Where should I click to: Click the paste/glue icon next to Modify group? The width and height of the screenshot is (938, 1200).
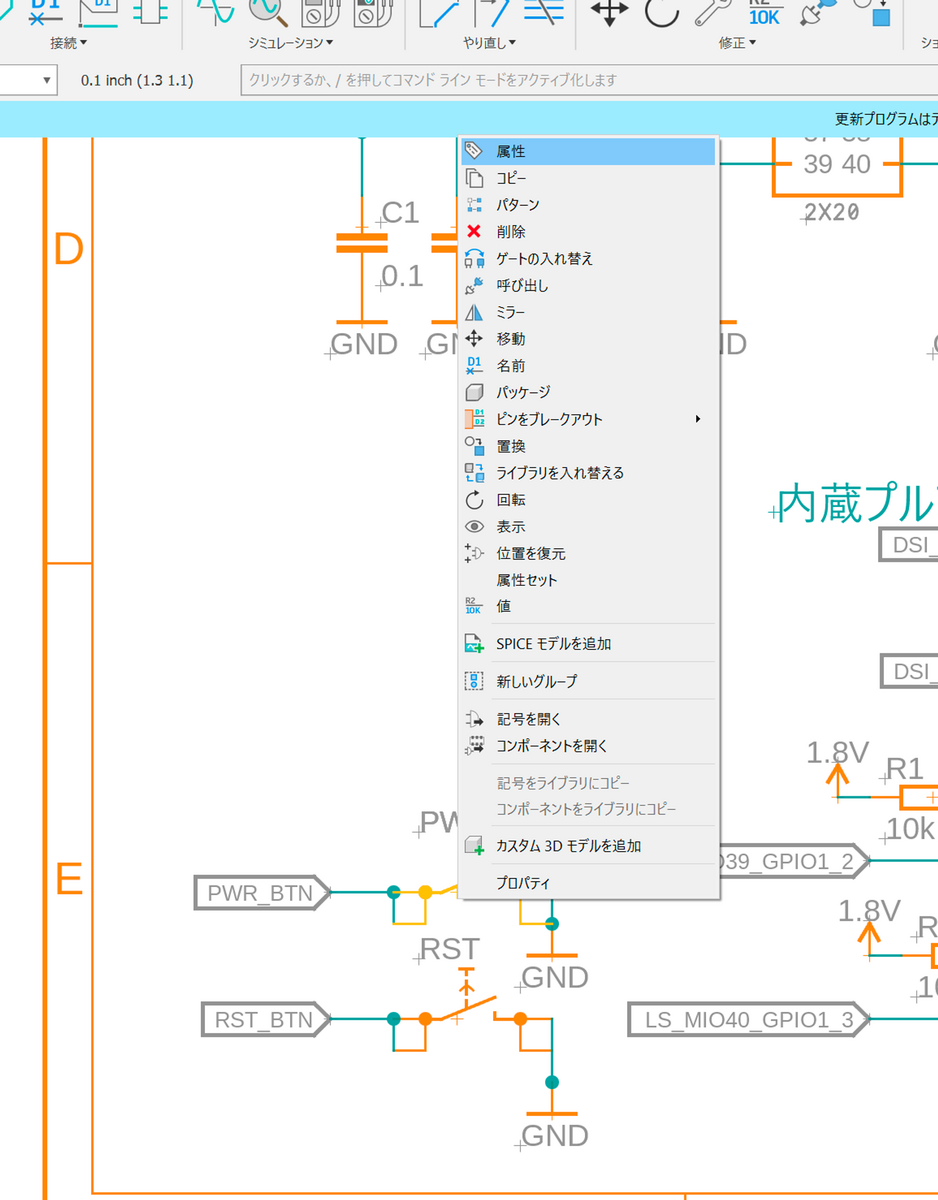812,13
